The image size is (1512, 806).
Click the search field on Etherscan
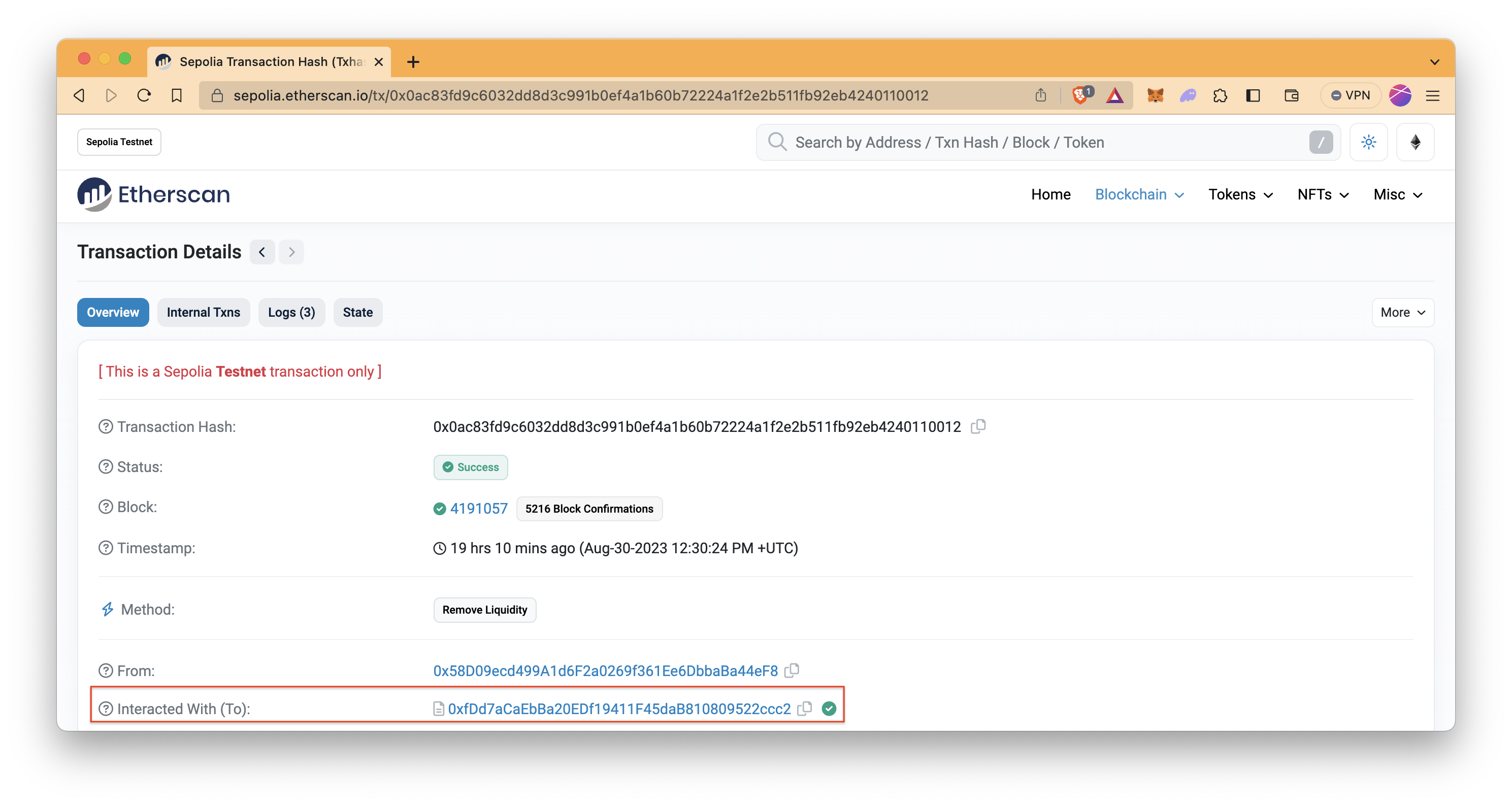[1048, 142]
